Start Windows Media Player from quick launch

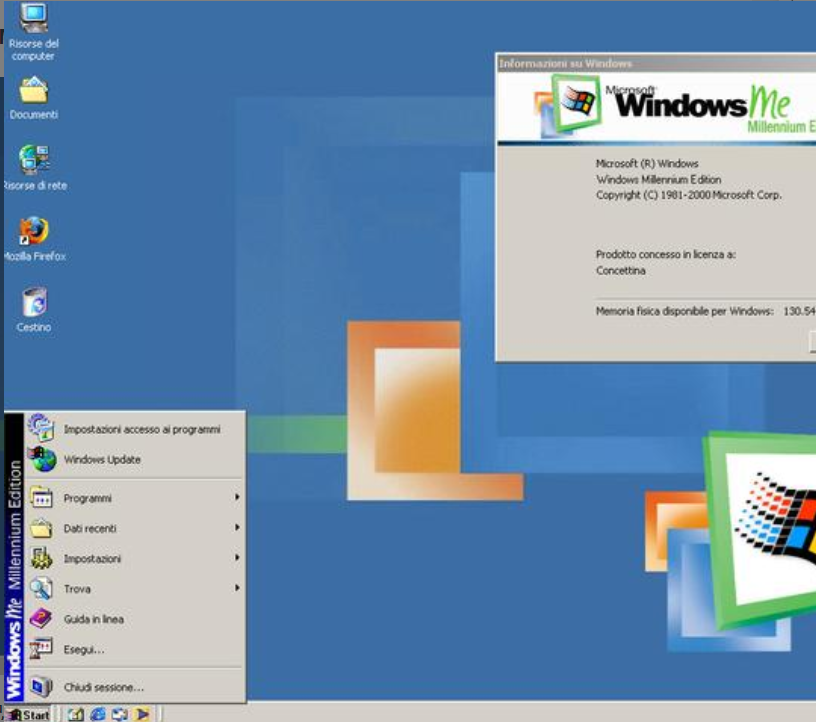[x=142, y=714]
